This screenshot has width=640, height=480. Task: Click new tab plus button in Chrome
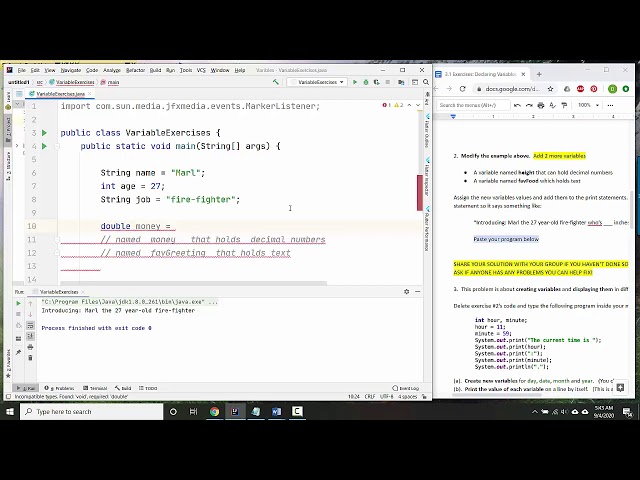(x=539, y=74)
